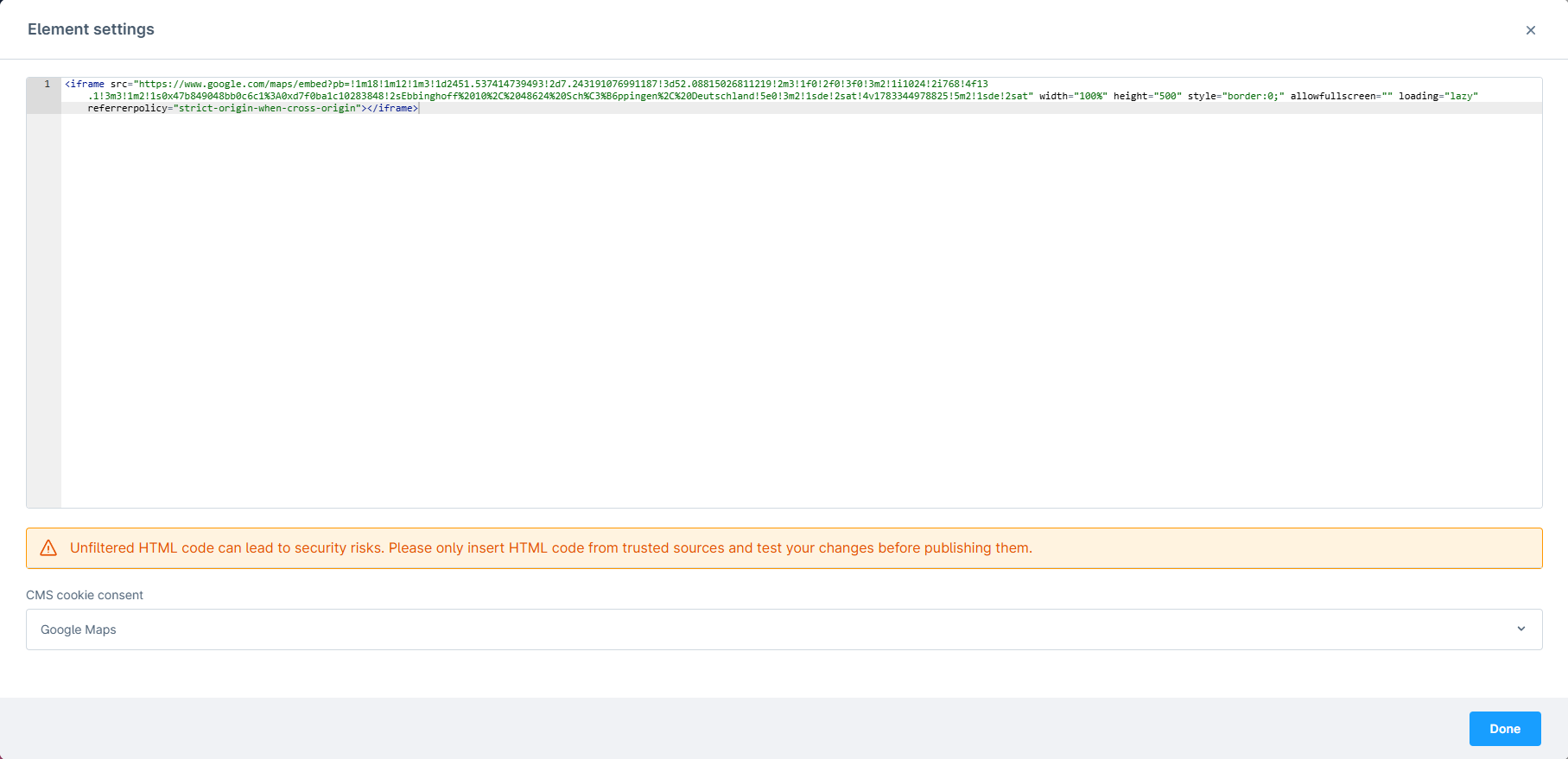
Task: Place cursor at closing iframe tag
Action: 393,108
